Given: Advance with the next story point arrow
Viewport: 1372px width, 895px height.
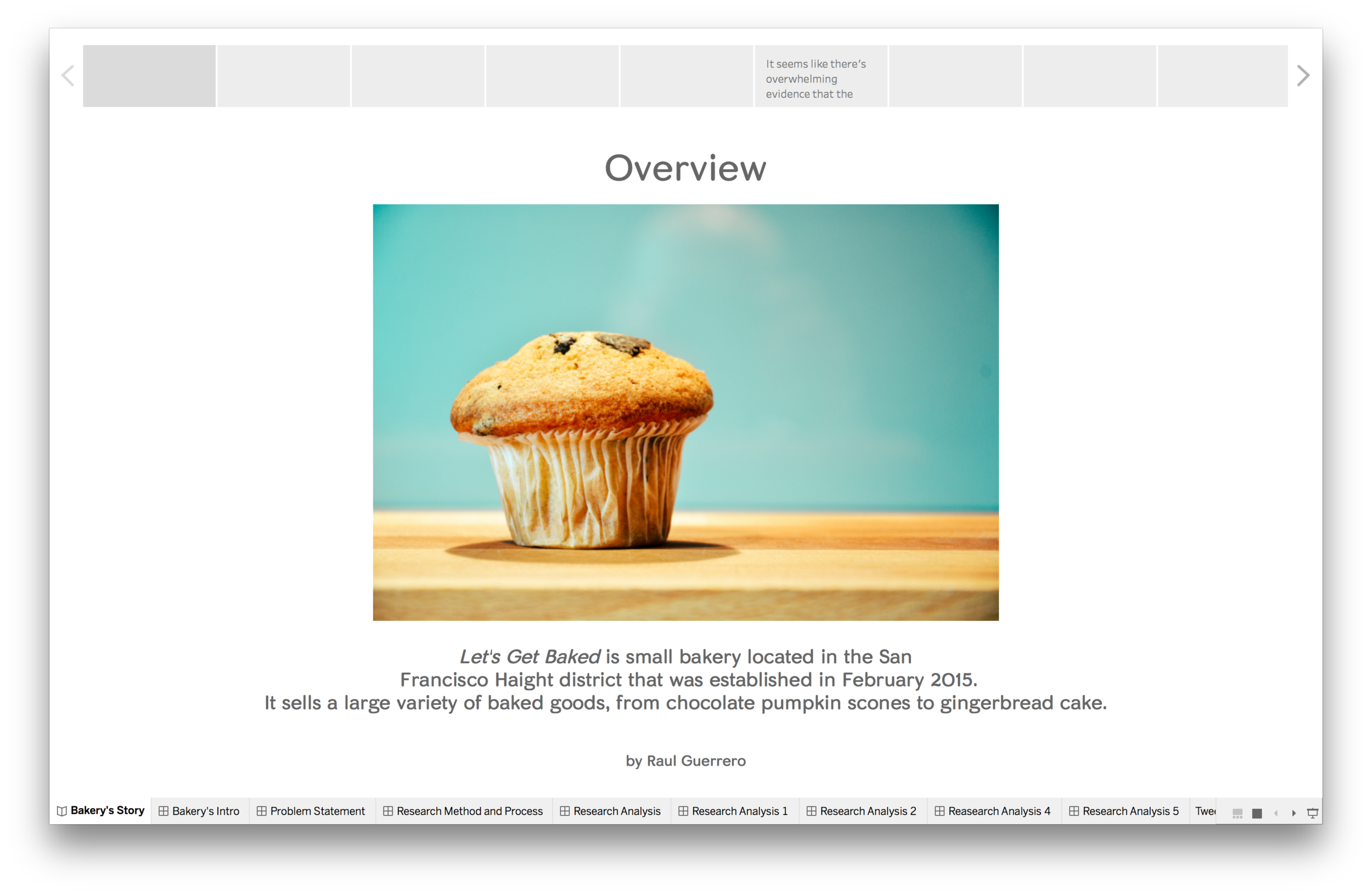Looking at the screenshot, I should [x=1303, y=76].
